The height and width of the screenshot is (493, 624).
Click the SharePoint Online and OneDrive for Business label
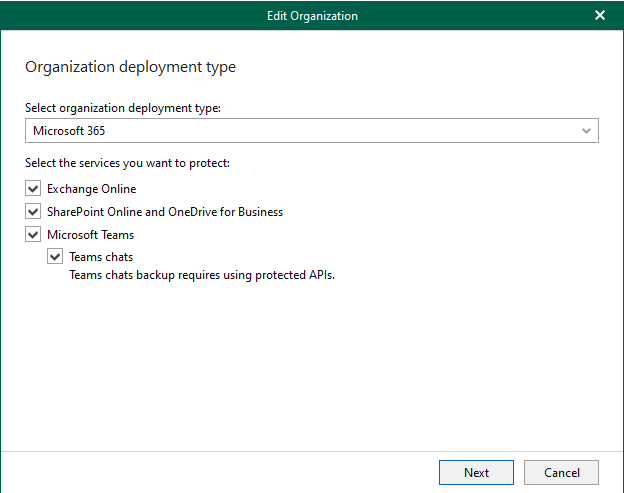tap(165, 212)
